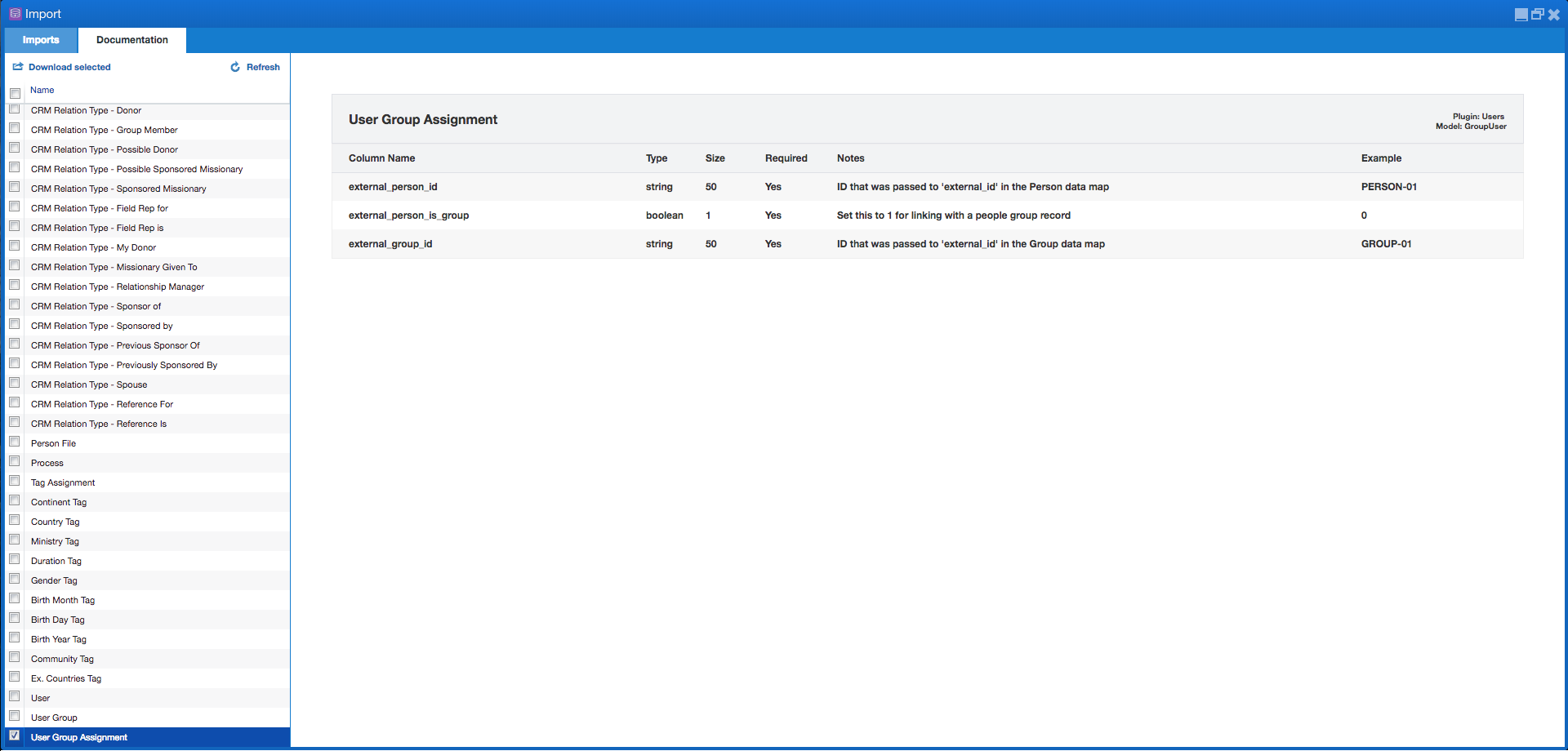Check the User Group checkbox
1568x751 pixels.
[x=15, y=716]
